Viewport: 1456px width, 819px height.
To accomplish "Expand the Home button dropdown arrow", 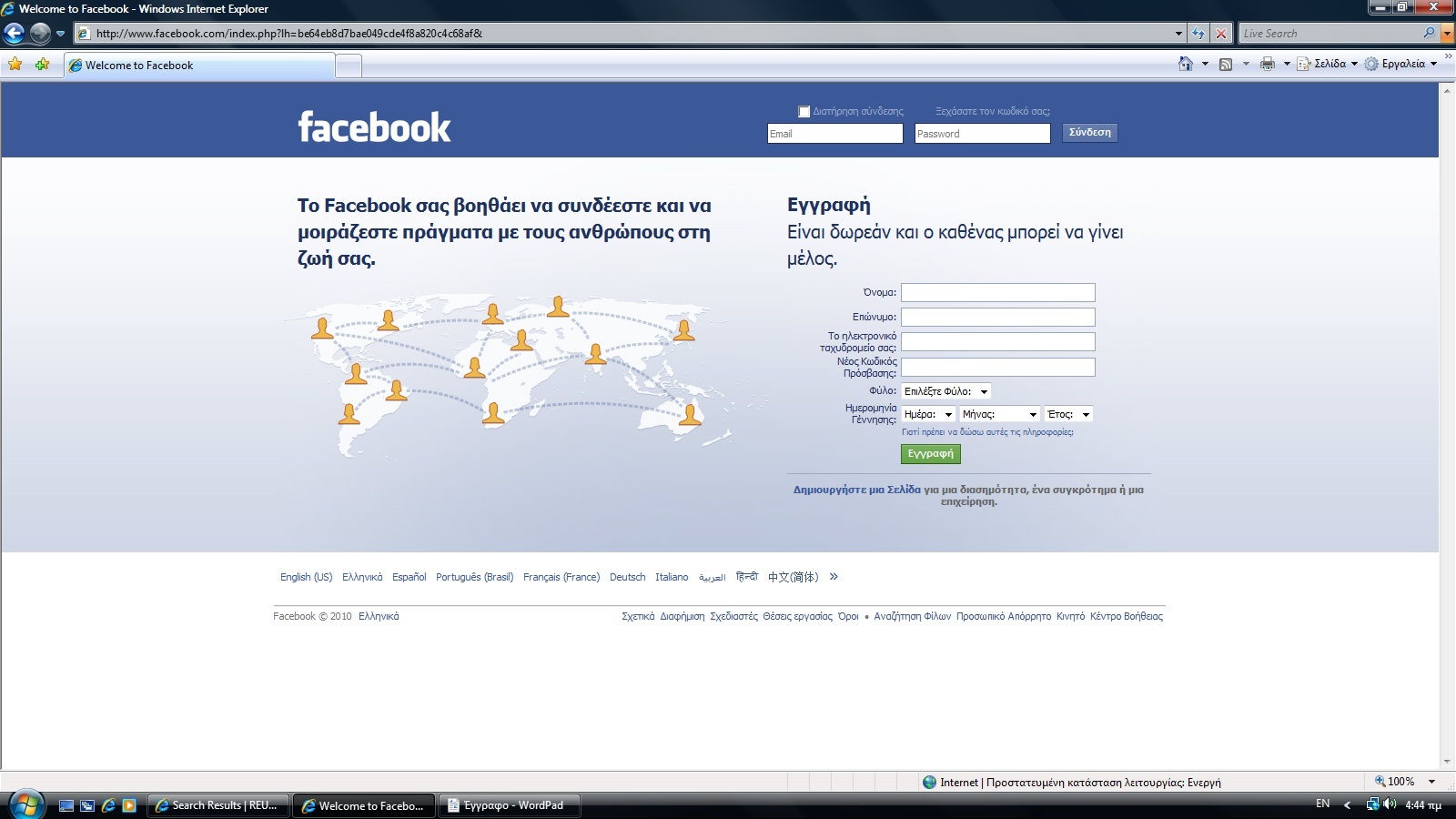I will 1205,64.
